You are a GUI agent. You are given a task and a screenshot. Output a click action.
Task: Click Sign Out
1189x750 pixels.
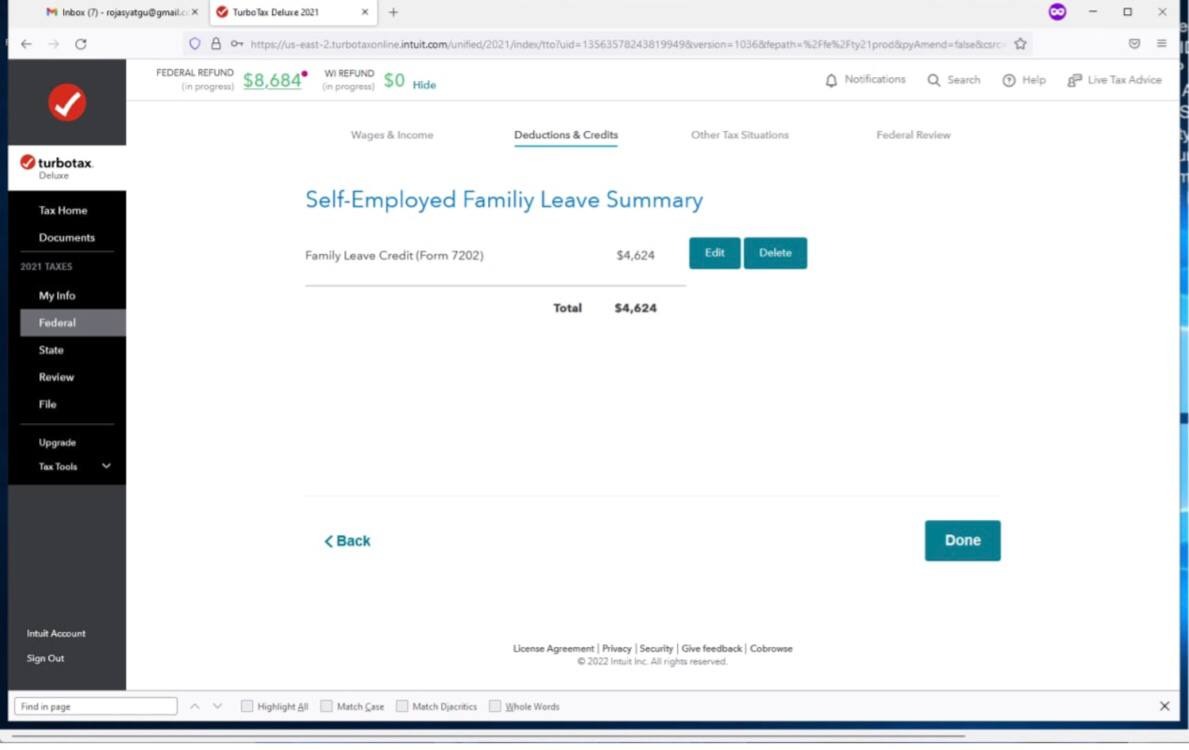45,658
